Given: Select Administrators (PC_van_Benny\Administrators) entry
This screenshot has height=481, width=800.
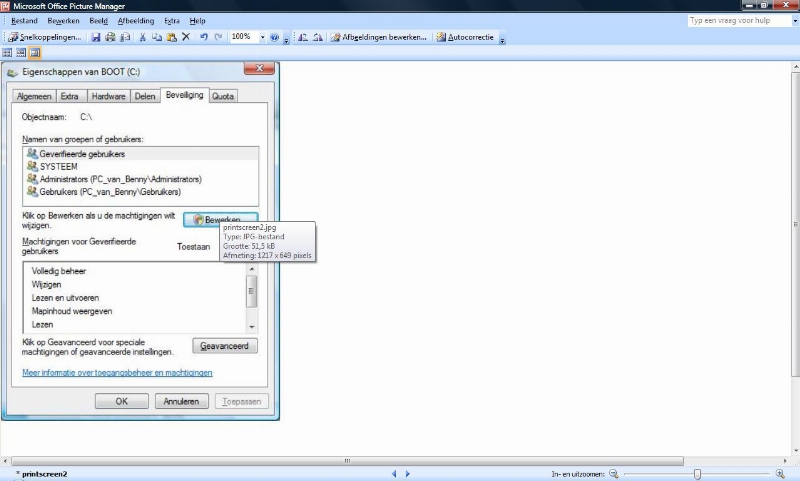Looking at the screenshot, I should [x=141, y=179].
